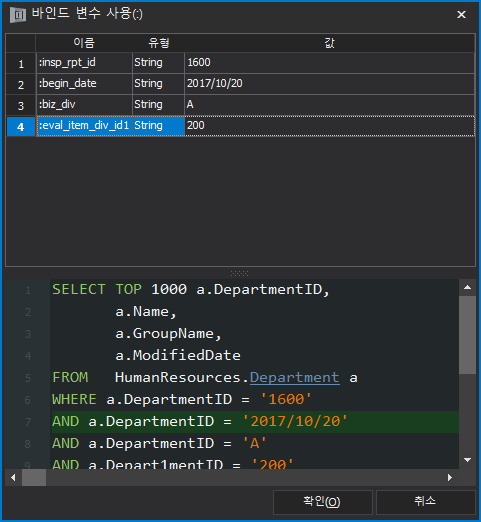The image size is (481, 522).
Task: Click the horizontal scroll left arrow
Action: (13, 478)
